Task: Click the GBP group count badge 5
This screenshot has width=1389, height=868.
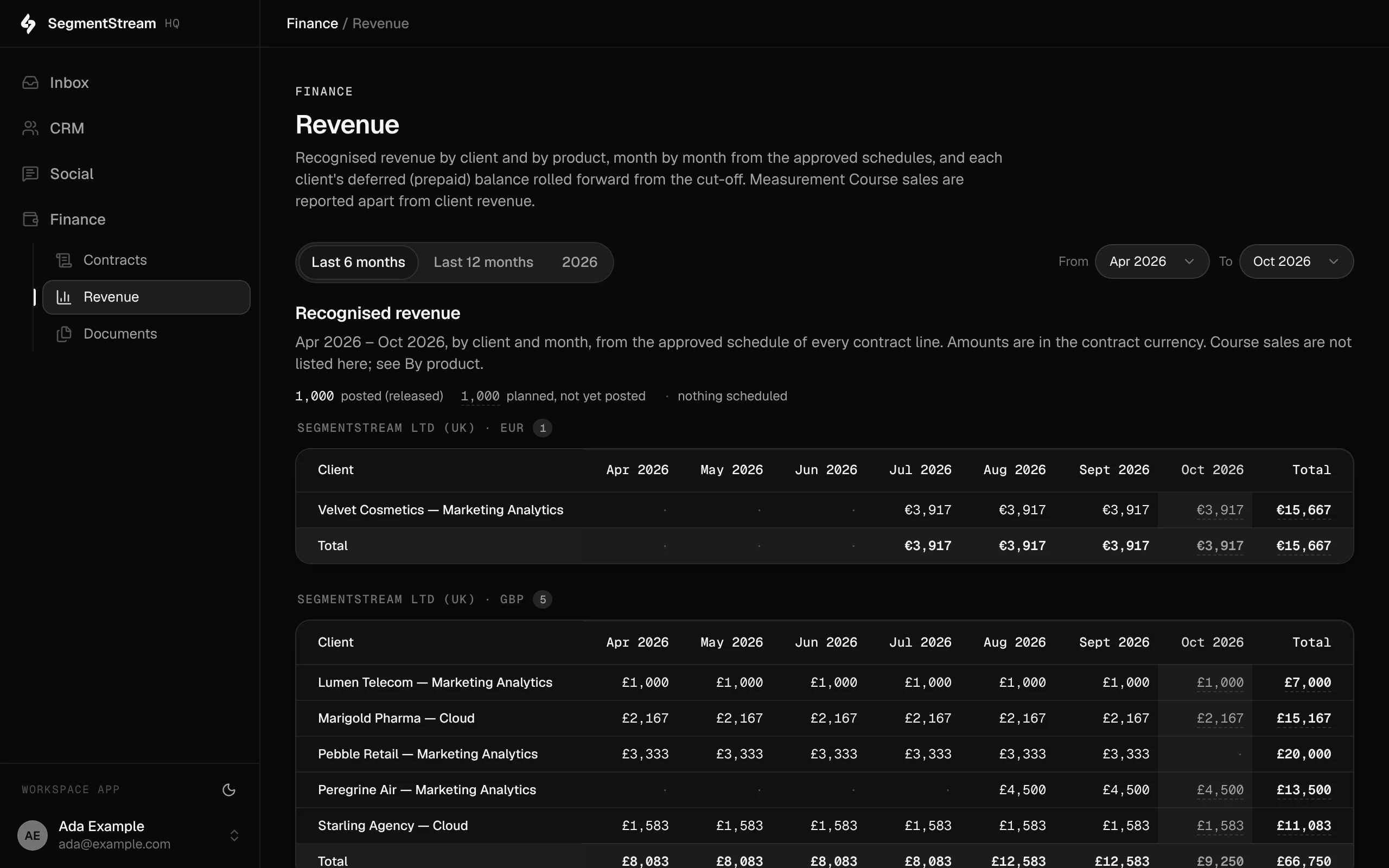Action: click(x=543, y=600)
